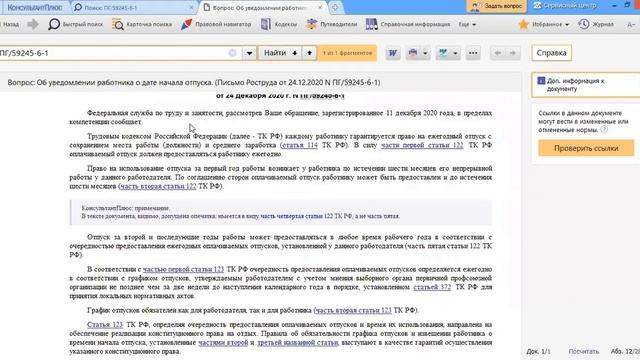Click the export/save icon in the document toolbar
The height and width of the screenshot is (360, 640).
pos(443,53)
